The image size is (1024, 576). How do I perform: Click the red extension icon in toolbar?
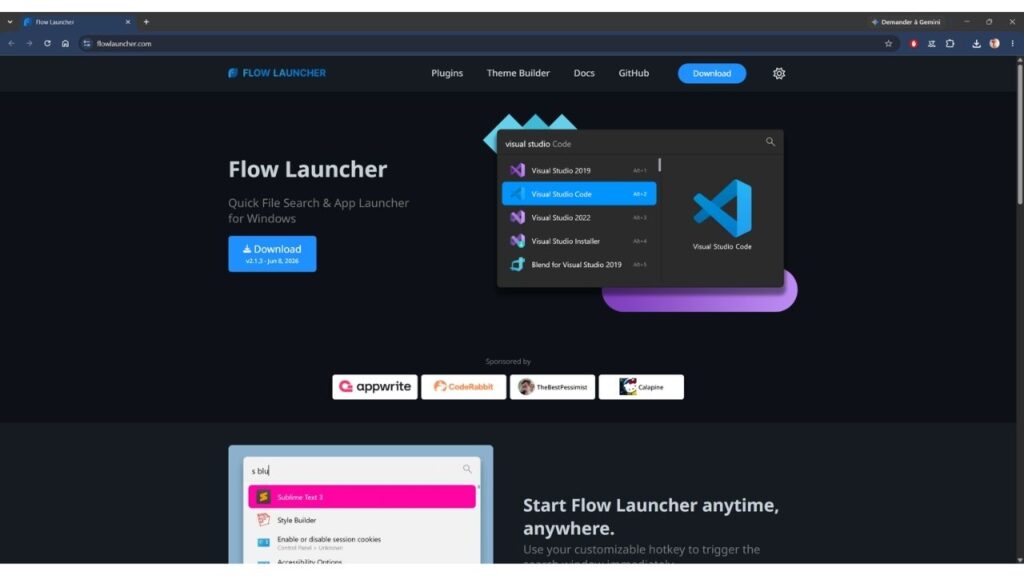(914, 44)
